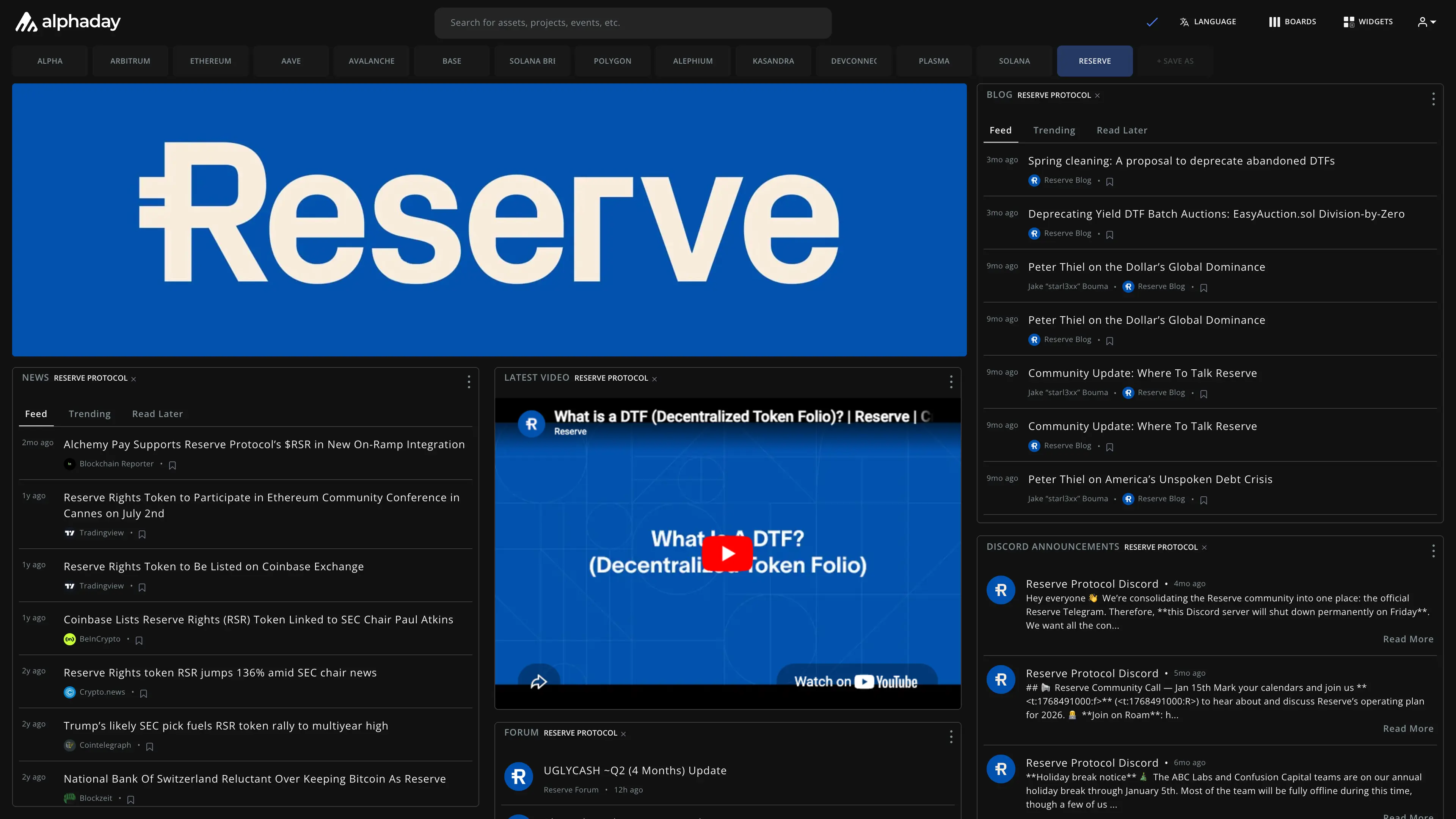Switch Blog widget to Read Later tab
Image resolution: width=1456 pixels, height=819 pixels.
1122,130
